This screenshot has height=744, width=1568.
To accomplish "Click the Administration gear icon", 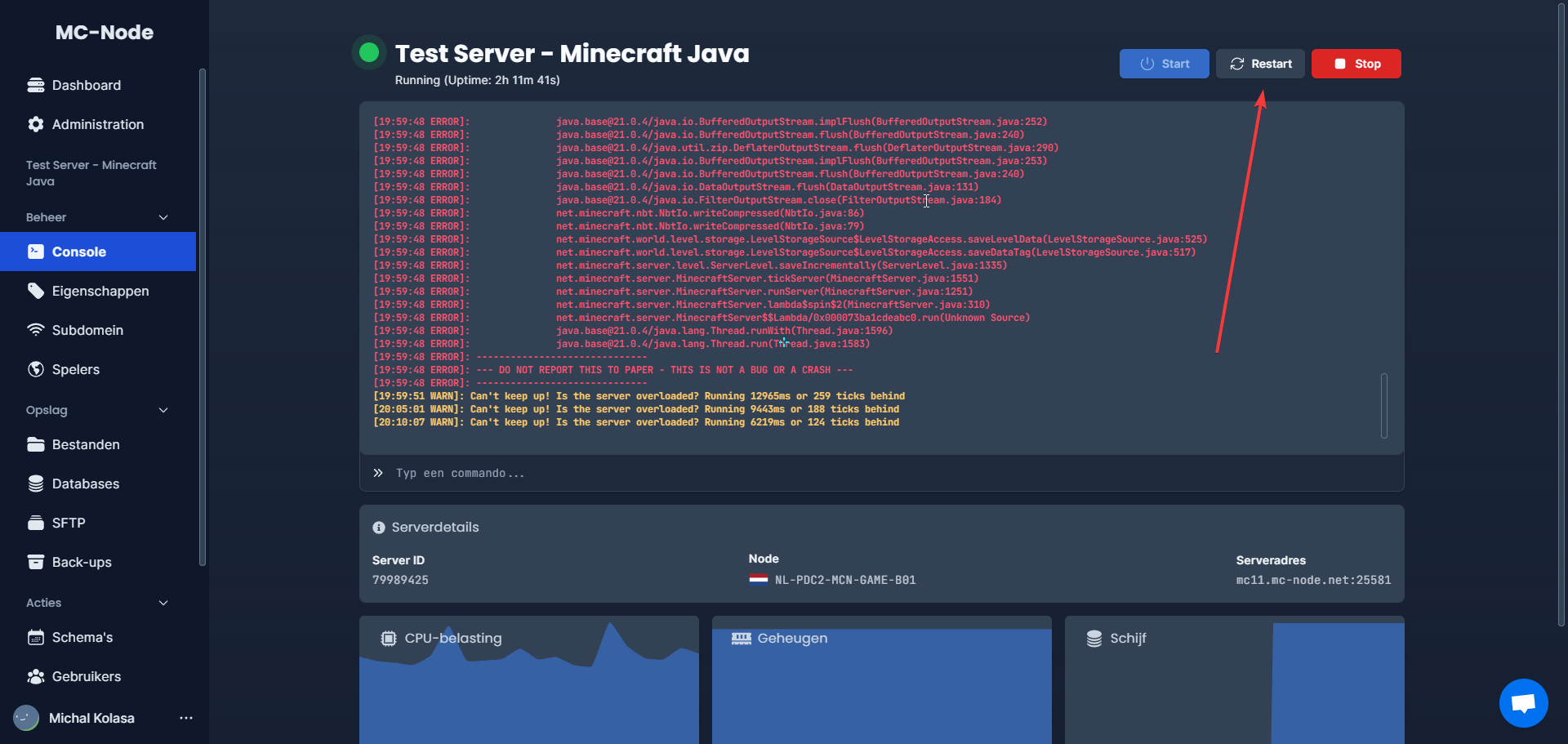I will click(36, 124).
